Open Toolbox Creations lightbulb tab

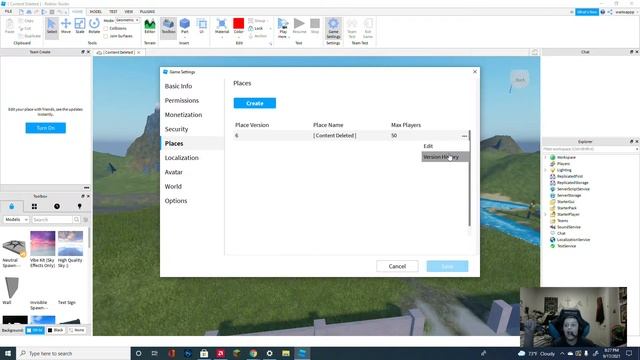(80, 206)
